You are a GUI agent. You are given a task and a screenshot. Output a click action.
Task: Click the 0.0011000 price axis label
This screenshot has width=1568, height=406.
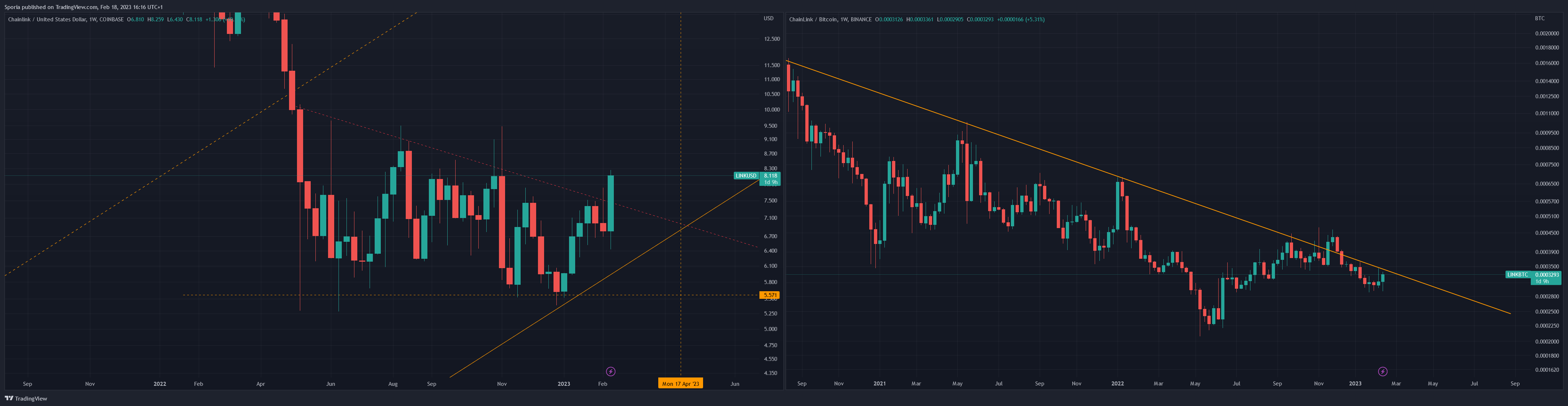pos(1547,114)
